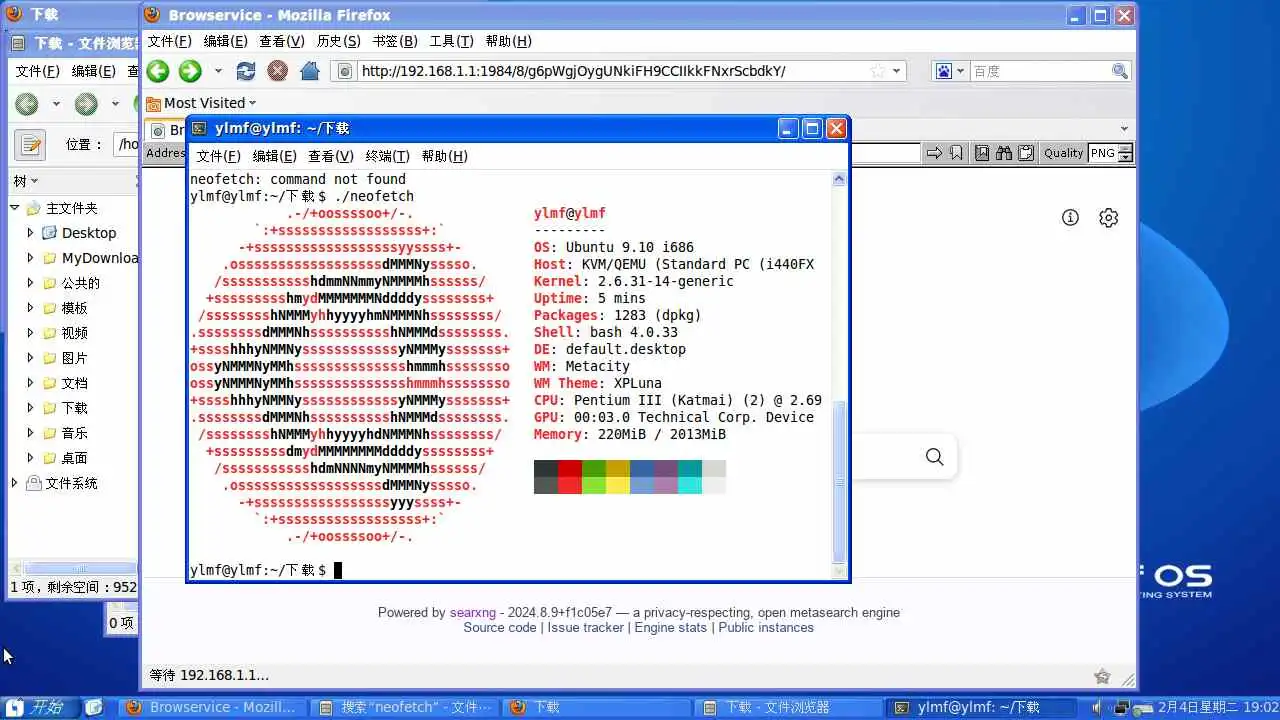Viewport: 1280px width, 720px height.
Task: Stop loading the page in Firefox
Action: (278, 71)
